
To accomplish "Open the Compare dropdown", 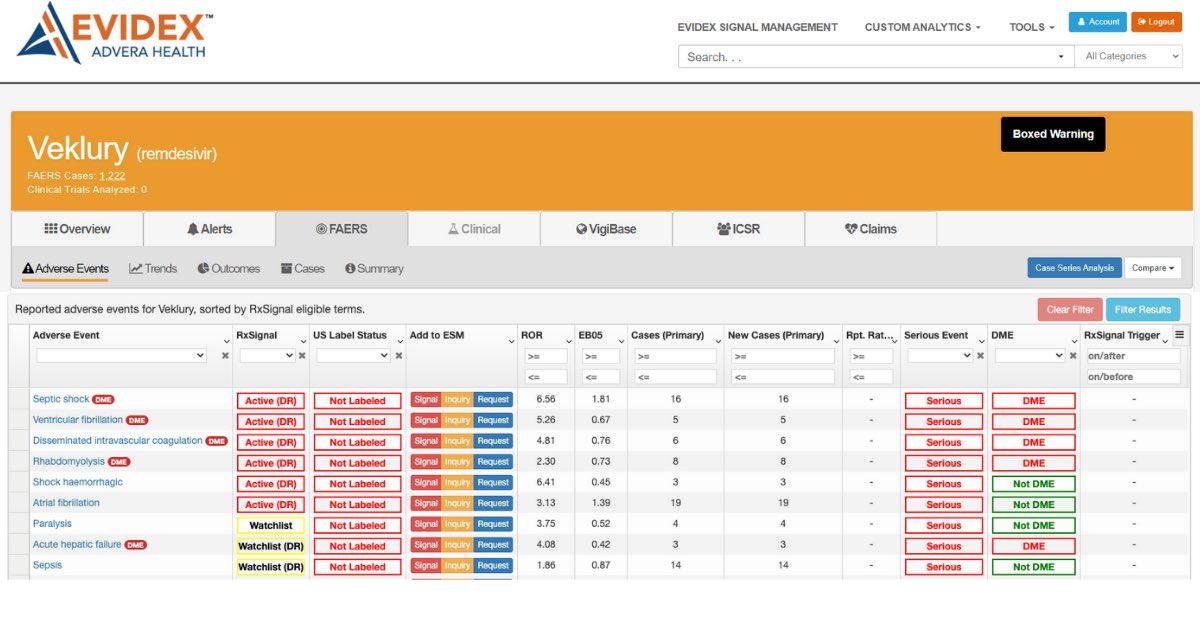I will tap(1153, 268).
